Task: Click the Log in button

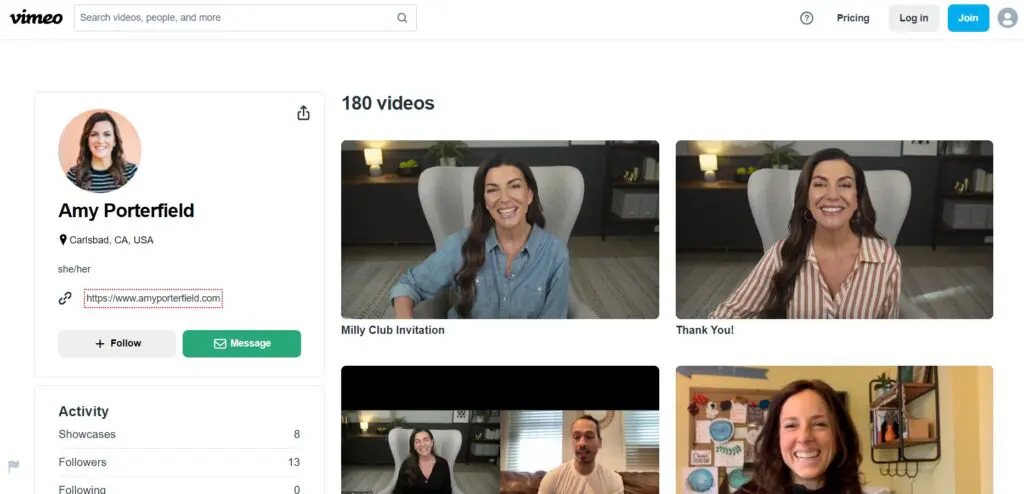Action: pos(914,18)
